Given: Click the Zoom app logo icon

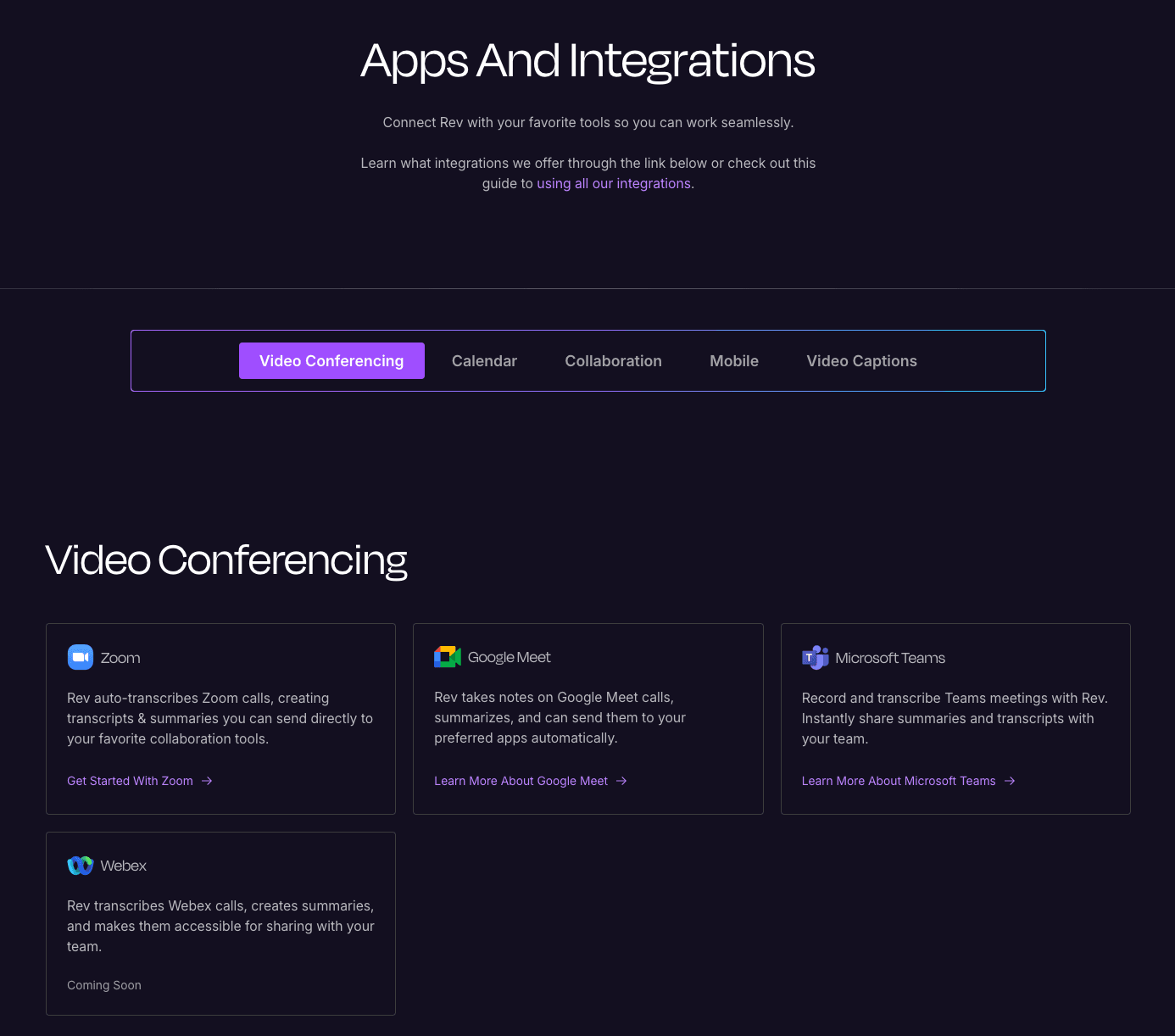Looking at the screenshot, I should [81, 657].
